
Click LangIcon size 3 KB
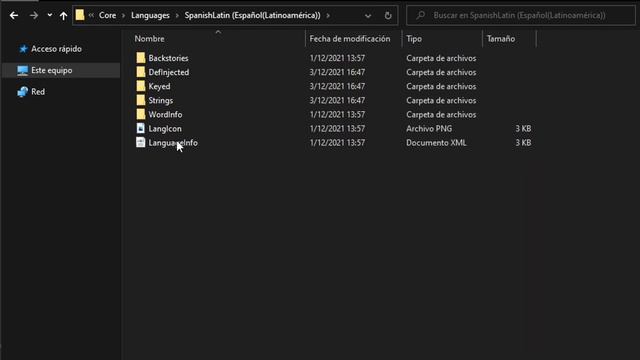pos(523,129)
